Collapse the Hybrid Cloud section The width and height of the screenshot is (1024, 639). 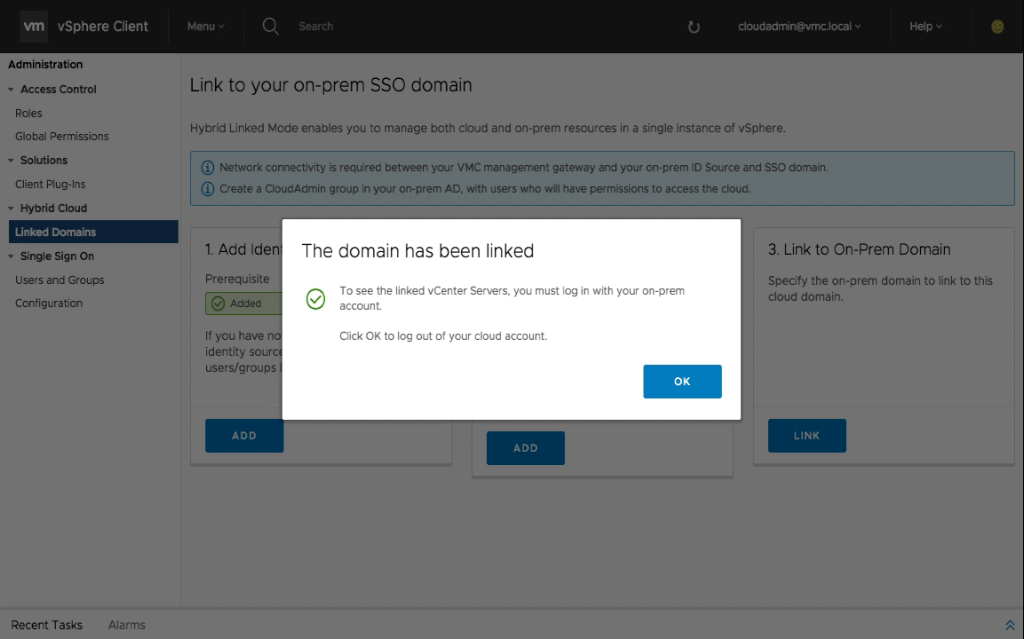[10, 208]
